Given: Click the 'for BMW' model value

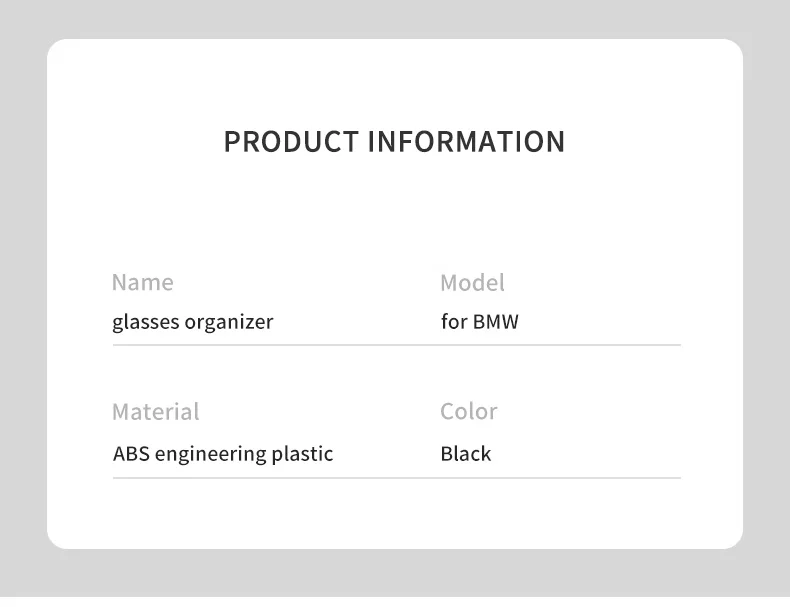Looking at the screenshot, I should click(480, 322).
